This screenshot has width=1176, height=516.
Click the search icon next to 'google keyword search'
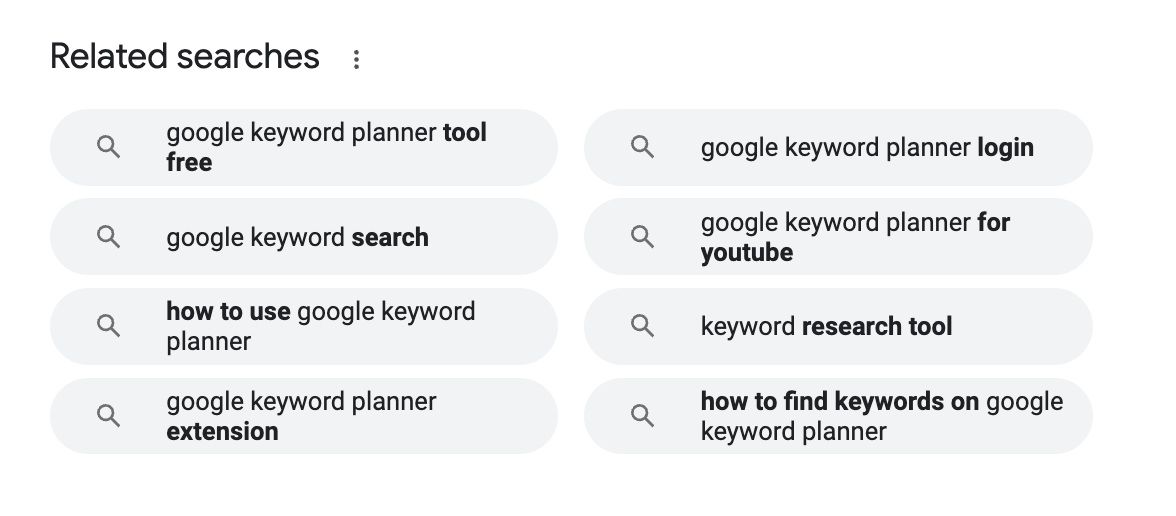pos(108,237)
